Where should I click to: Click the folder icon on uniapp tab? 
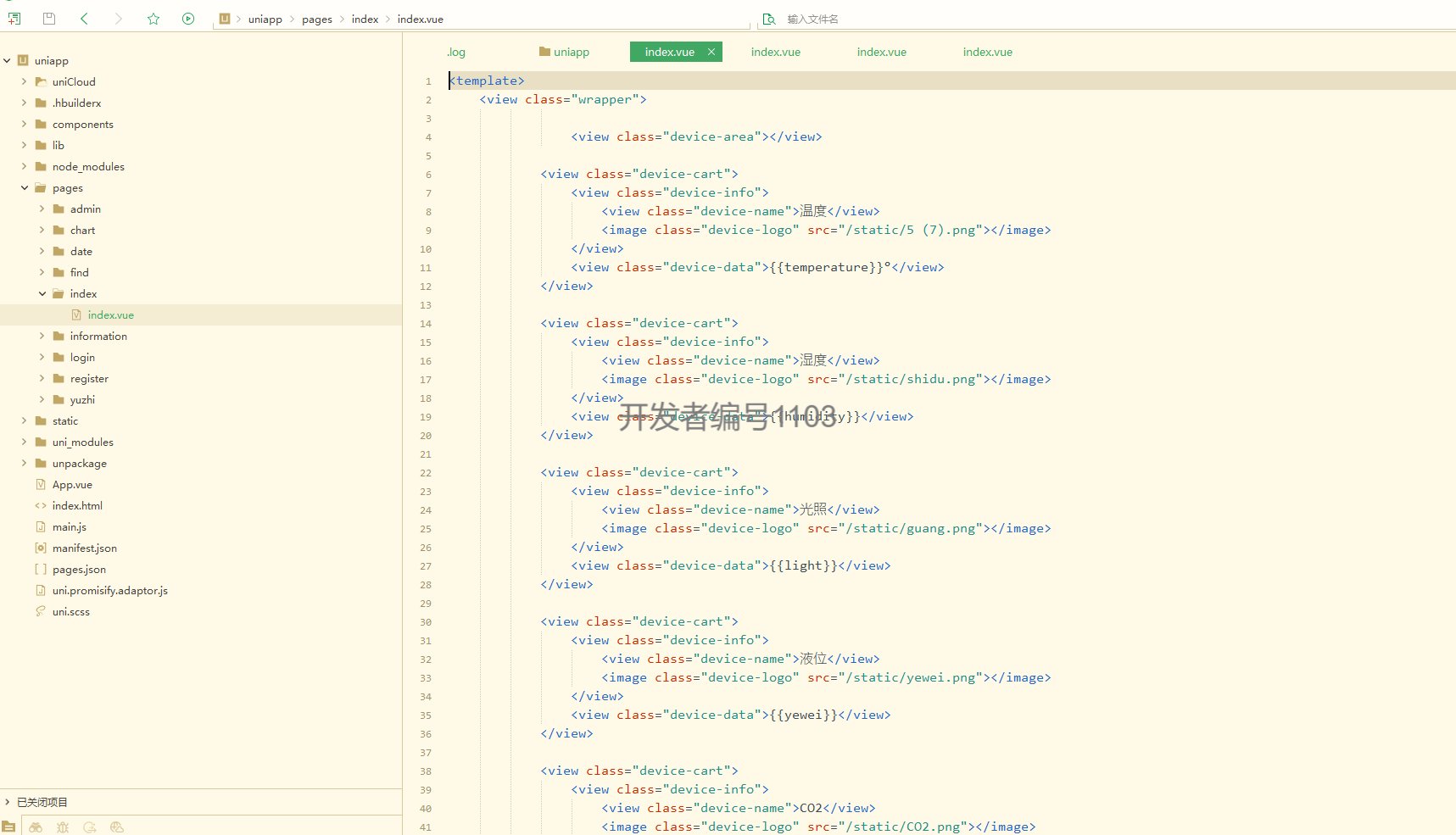coord(544,52)
